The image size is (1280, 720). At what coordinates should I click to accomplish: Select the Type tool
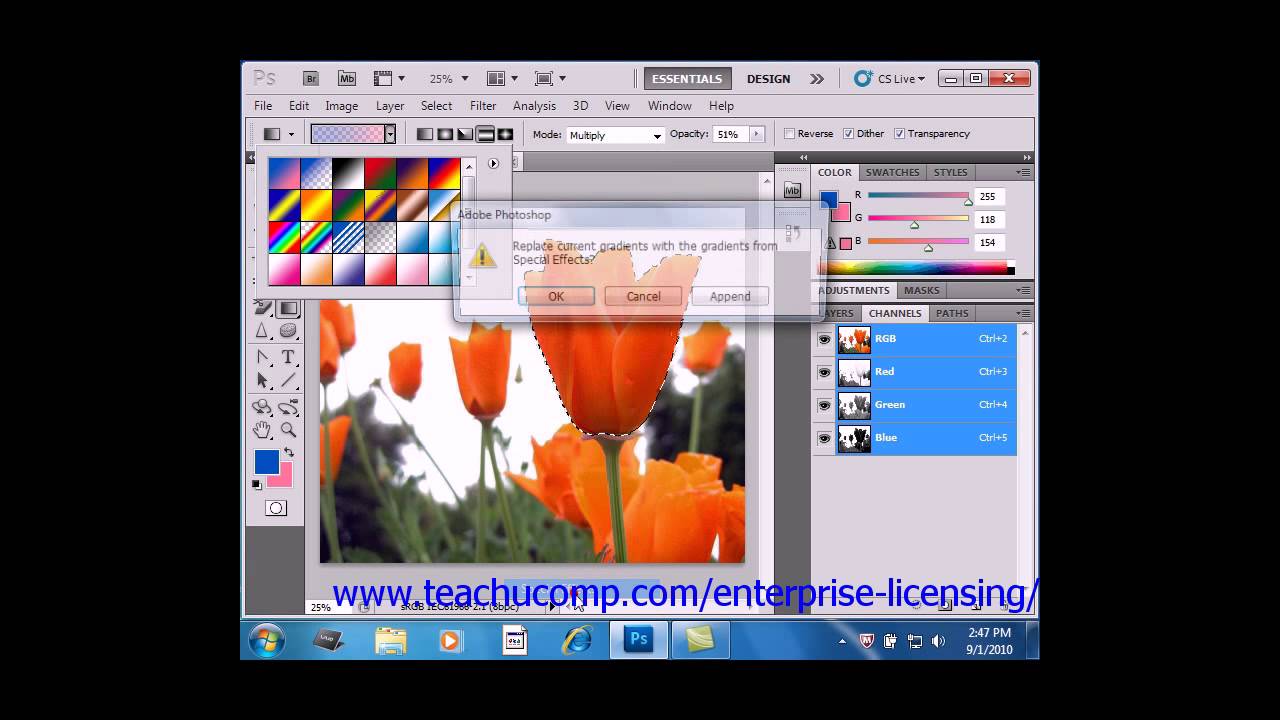pyautogui.click(x=288, y=357)
